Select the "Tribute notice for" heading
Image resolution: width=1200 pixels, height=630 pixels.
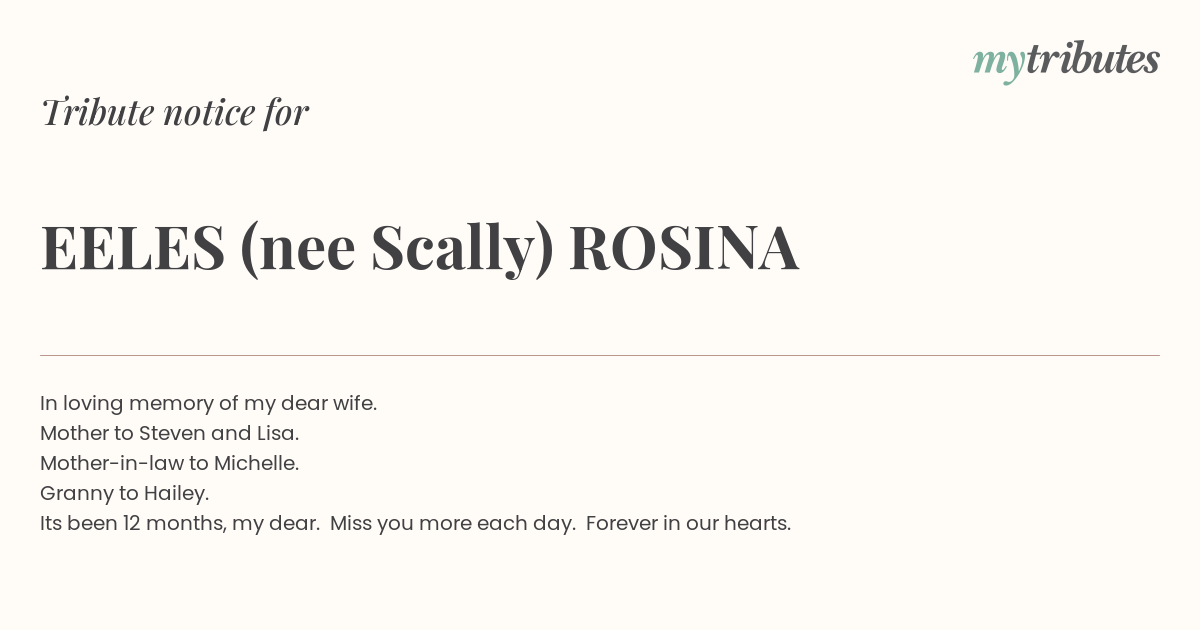(x=175, y=112)
